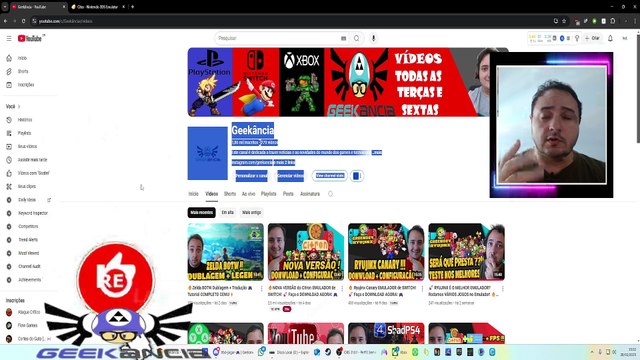Screen dimensions: 640x360
Task: Click the magnifier search button
Action: pos(357,38)
